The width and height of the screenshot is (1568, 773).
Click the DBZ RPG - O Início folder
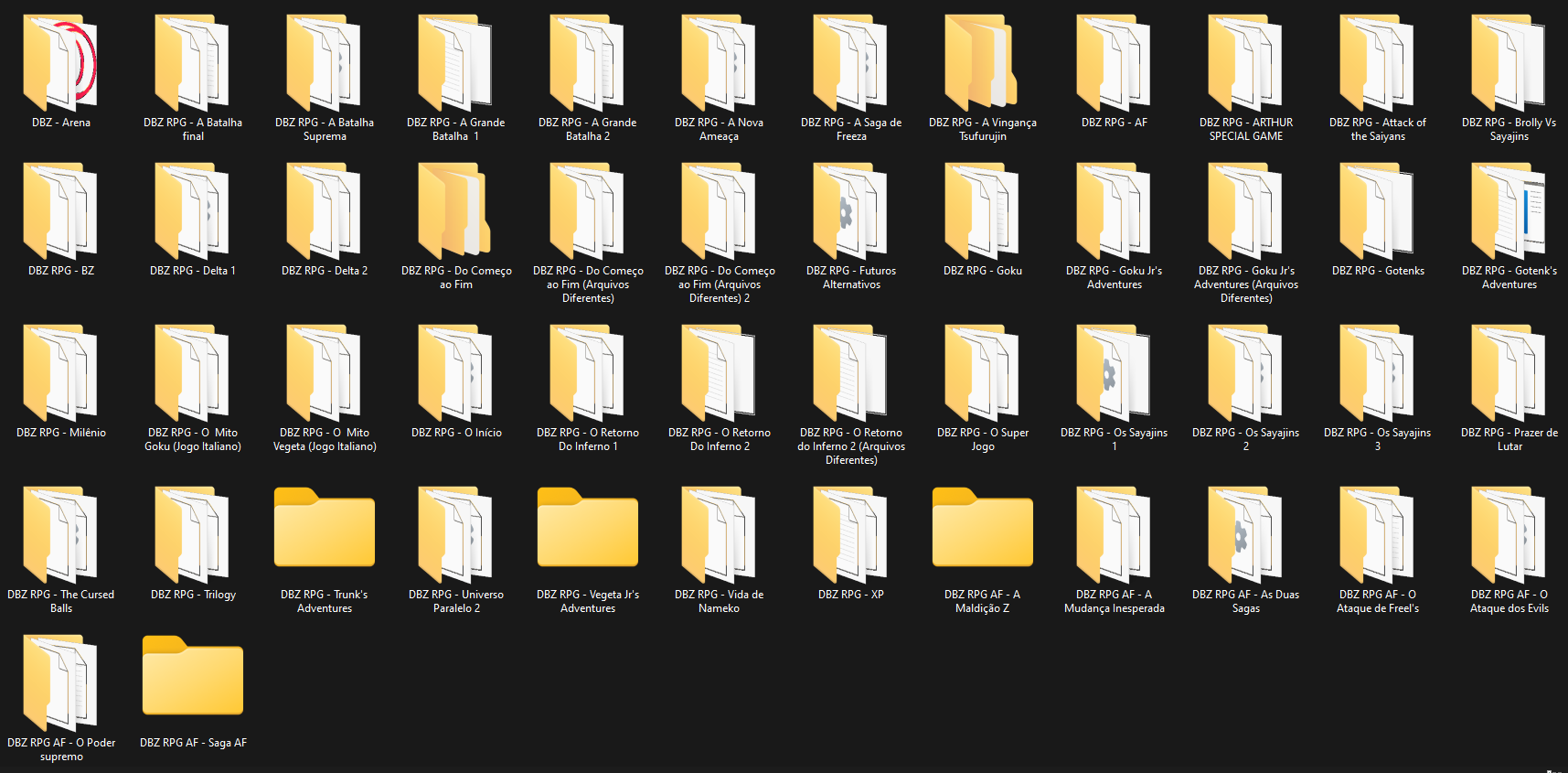pyautogui.click(x=455, y=373)
